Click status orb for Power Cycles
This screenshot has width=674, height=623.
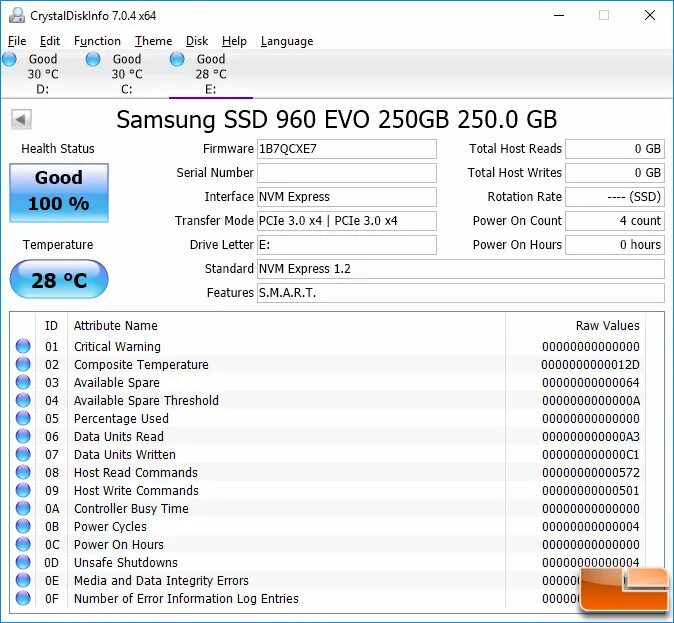[x=23, y=526]
